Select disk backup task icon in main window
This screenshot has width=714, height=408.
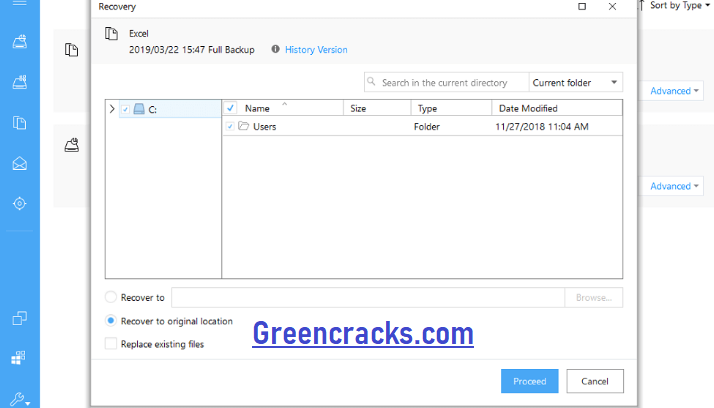71,145
